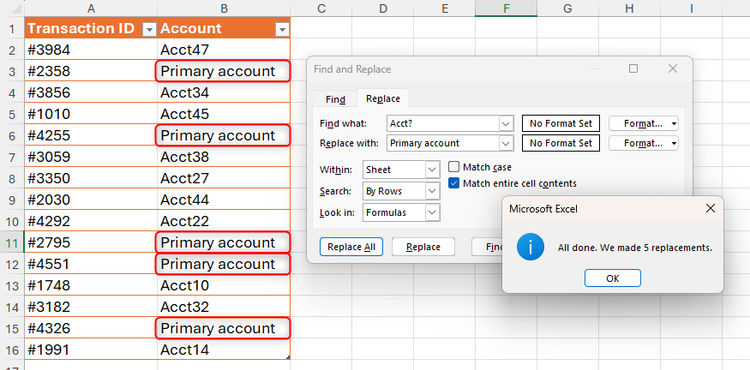The width and height of the screenshot is (750, 370).
Task: Select column I header
Action: coord(691,8)
